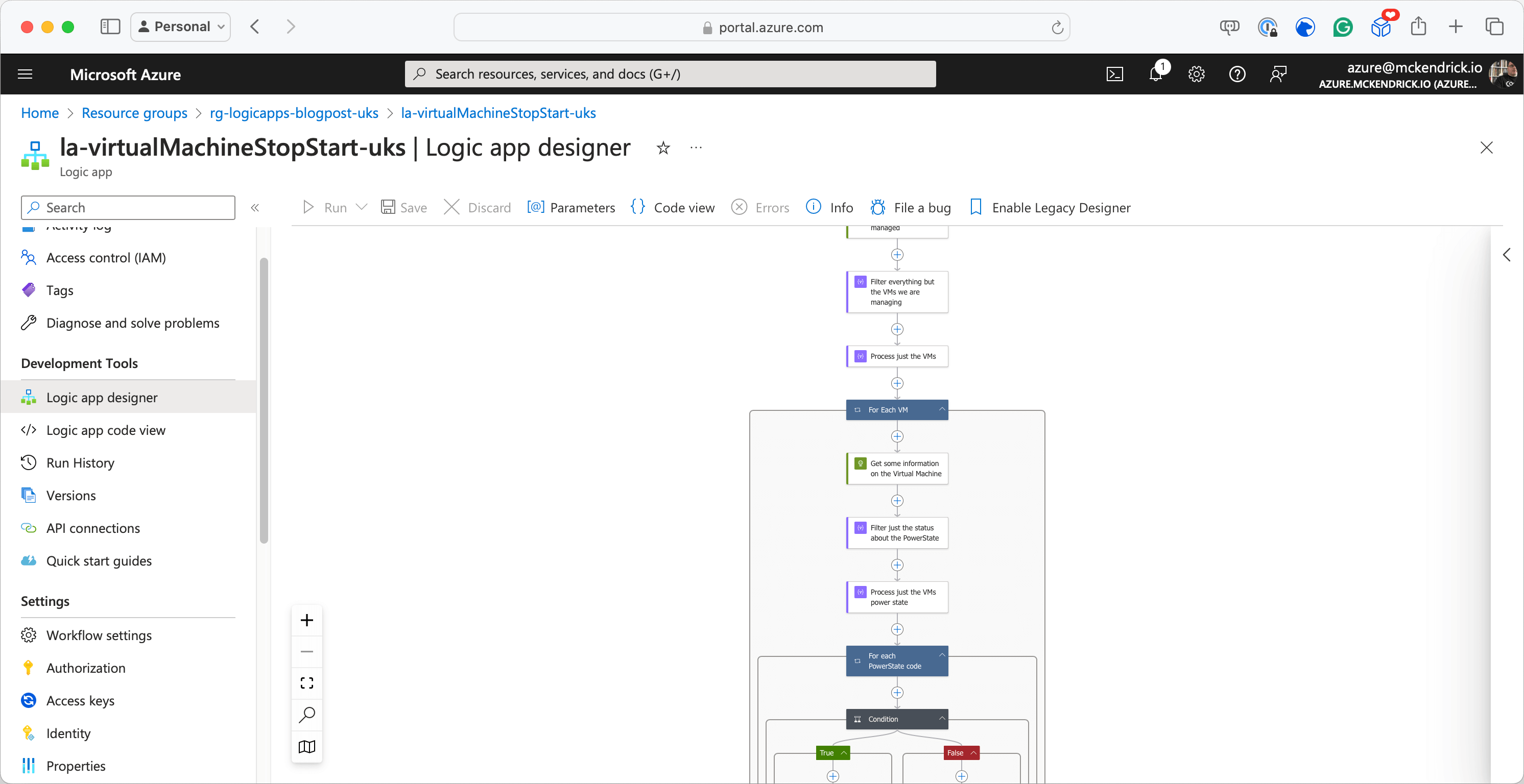Viewport: 1524px width, 784px height.
Task: Reload the Safari page
Action: pos(1057,27)
